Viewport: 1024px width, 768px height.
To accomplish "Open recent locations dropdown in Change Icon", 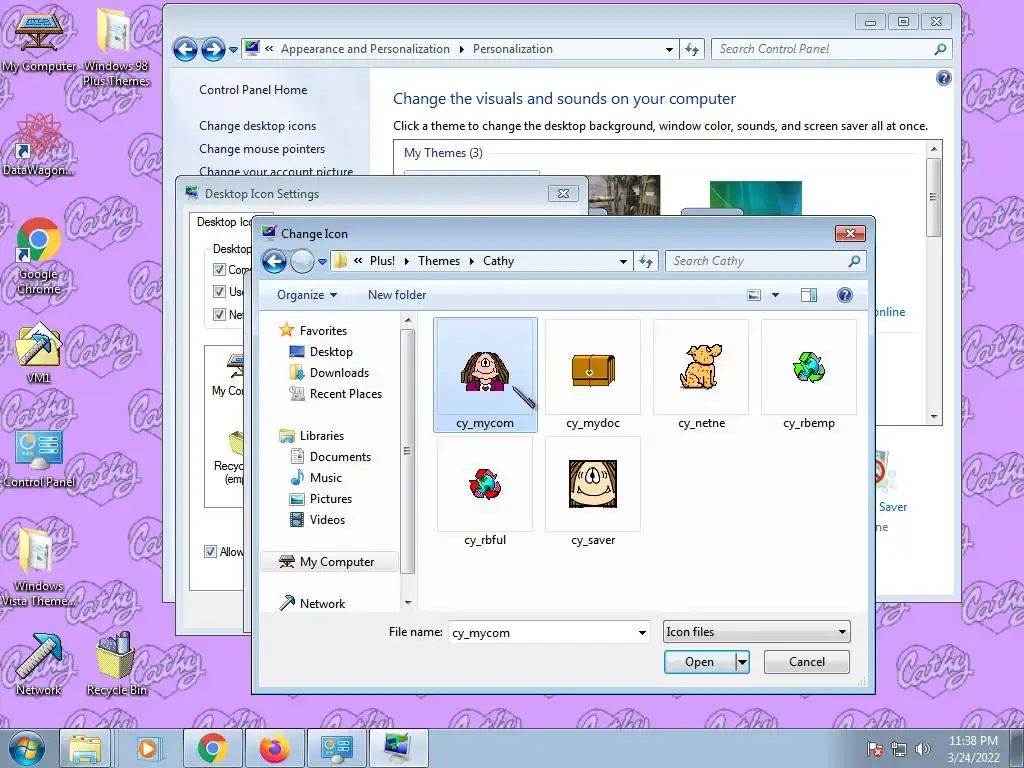I will [x=323, y=262].
